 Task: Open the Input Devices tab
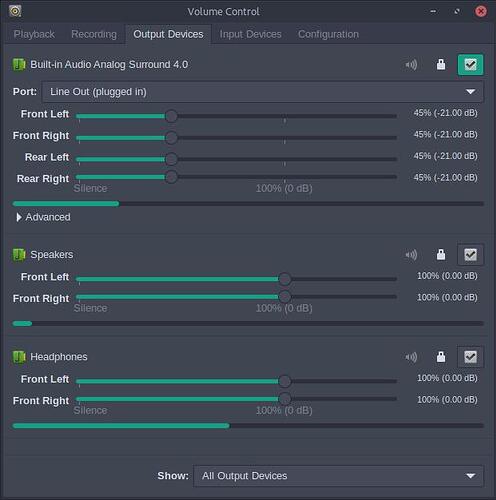[250, 34]
